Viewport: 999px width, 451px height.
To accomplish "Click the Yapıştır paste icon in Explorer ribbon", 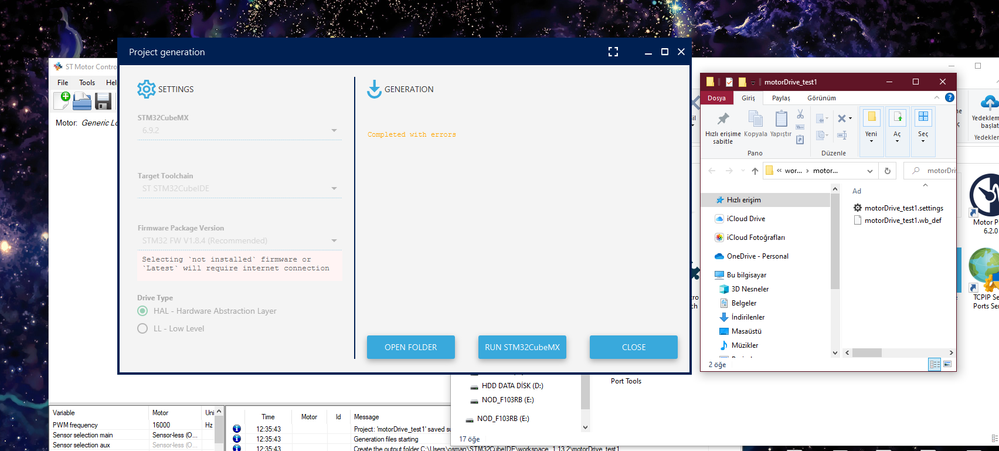I will (781, 119).
